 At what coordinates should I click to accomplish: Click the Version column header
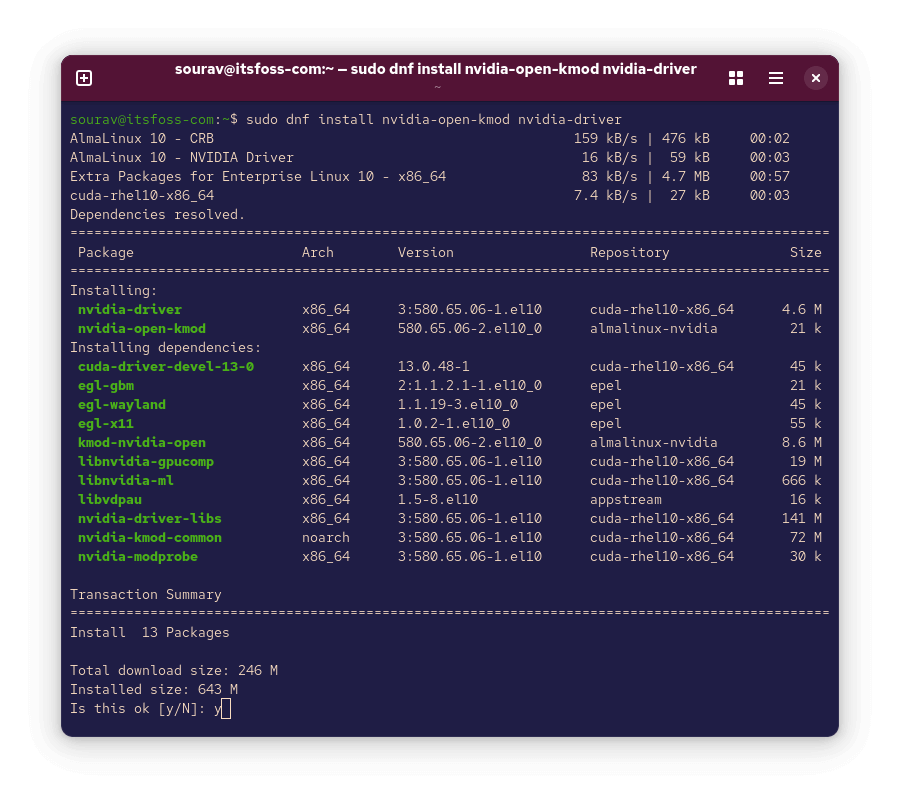(x=425, y=253)
